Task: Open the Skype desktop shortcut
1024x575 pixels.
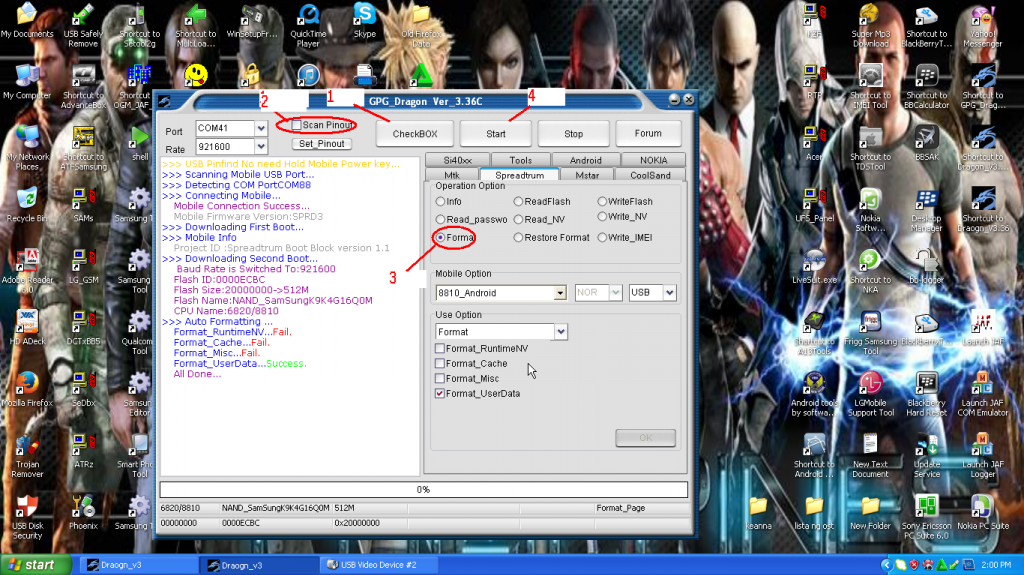Action: (x=364, y=15)
